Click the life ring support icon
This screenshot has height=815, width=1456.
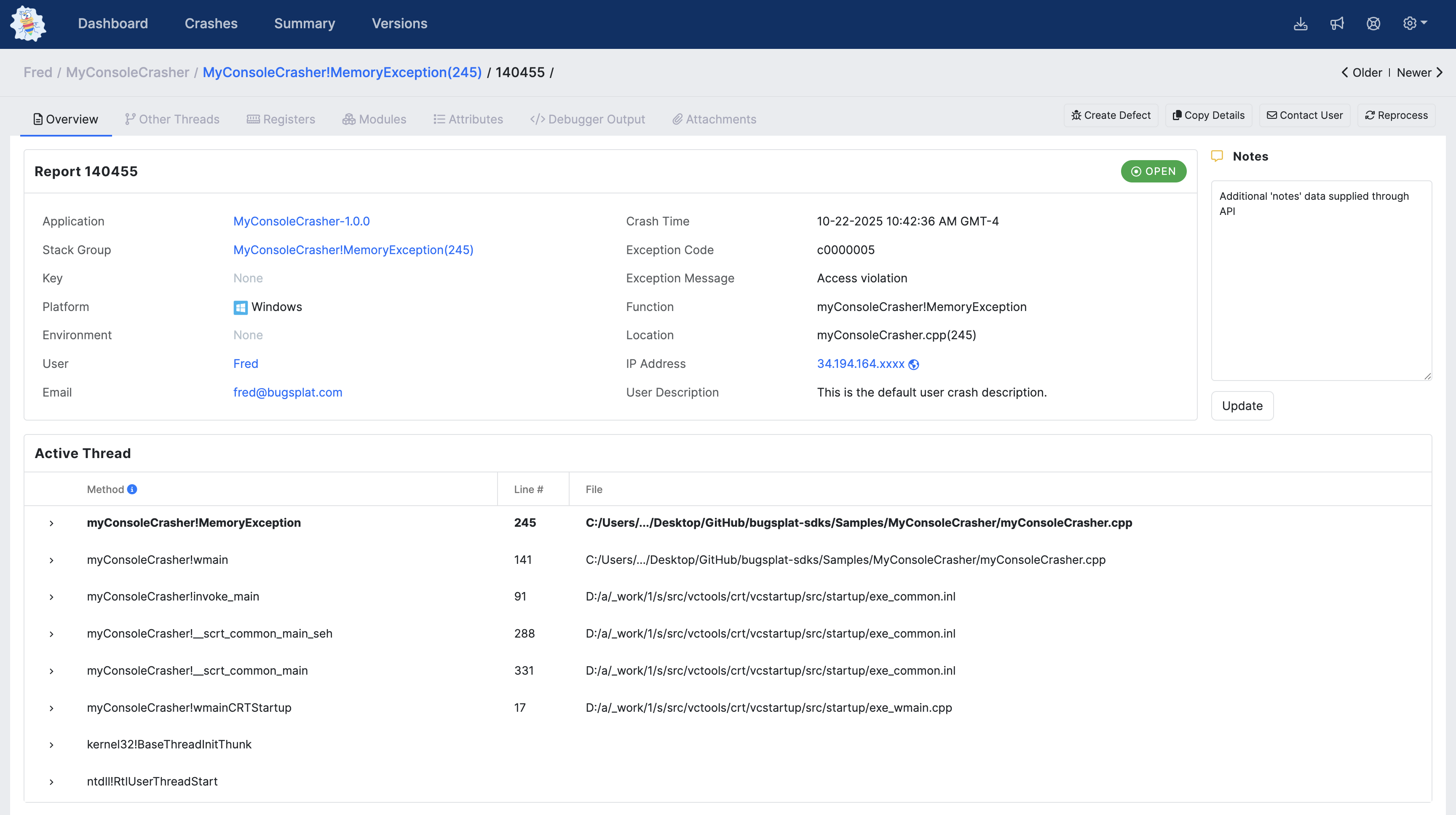(x=1373, y=24)
